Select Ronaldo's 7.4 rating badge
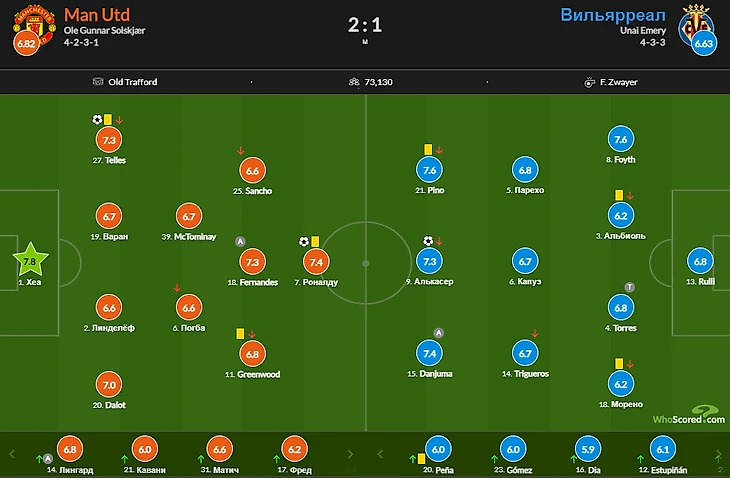The image size is (730, 478). point(314,261)
